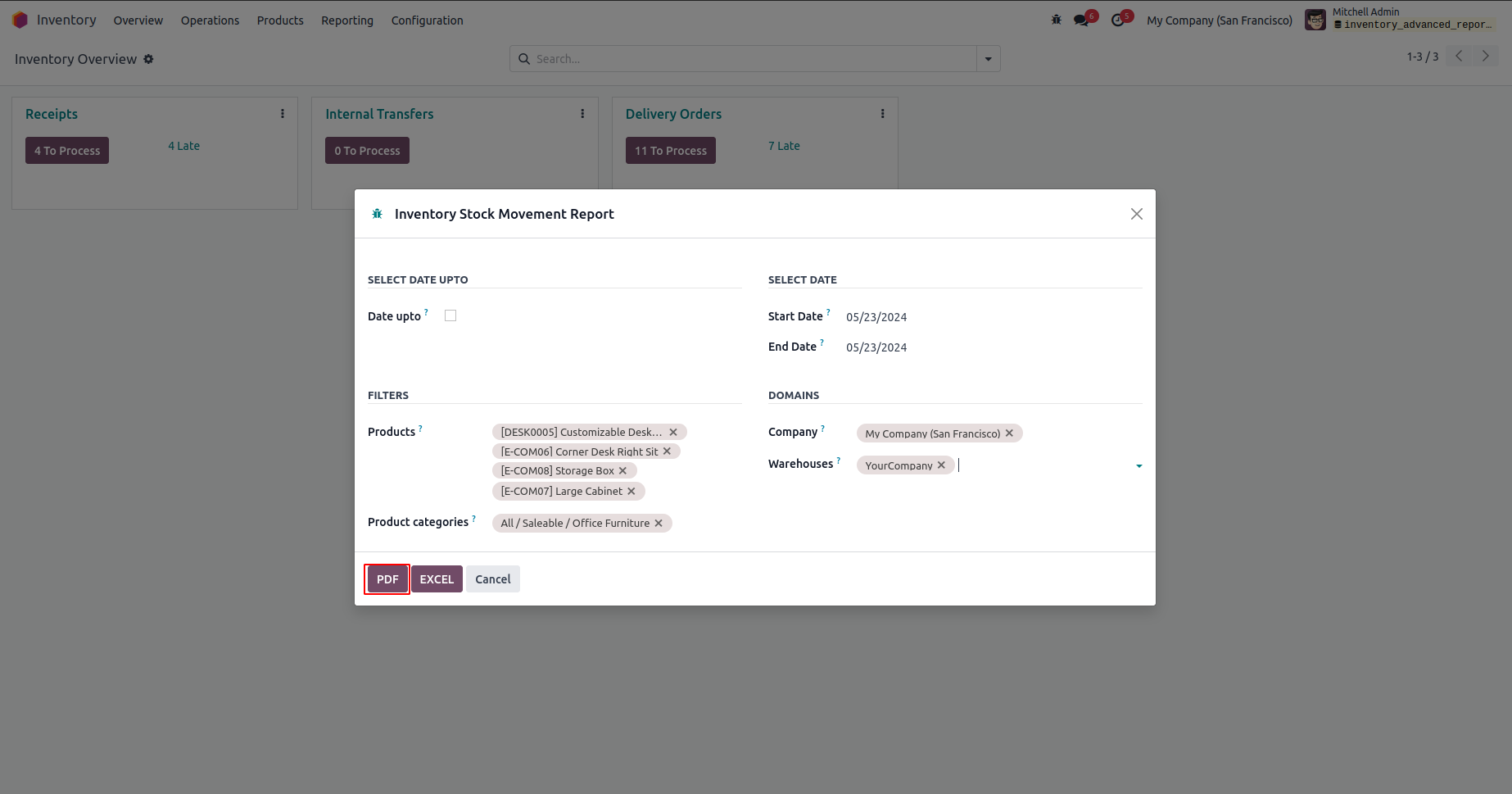Expand the Warehouses dropdown arrow
Viewport: 1512px width, 794px height.
coord(1139,466)
